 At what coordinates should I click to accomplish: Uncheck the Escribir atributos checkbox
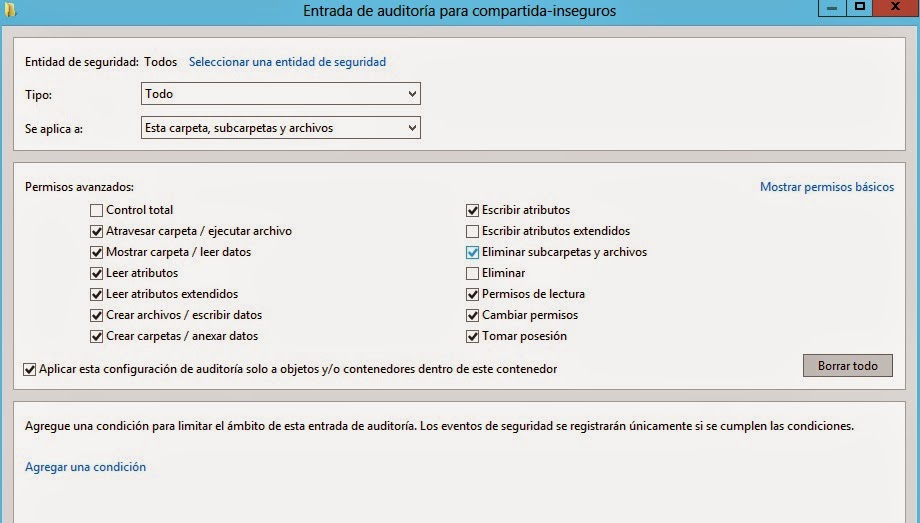pos(473,210)
